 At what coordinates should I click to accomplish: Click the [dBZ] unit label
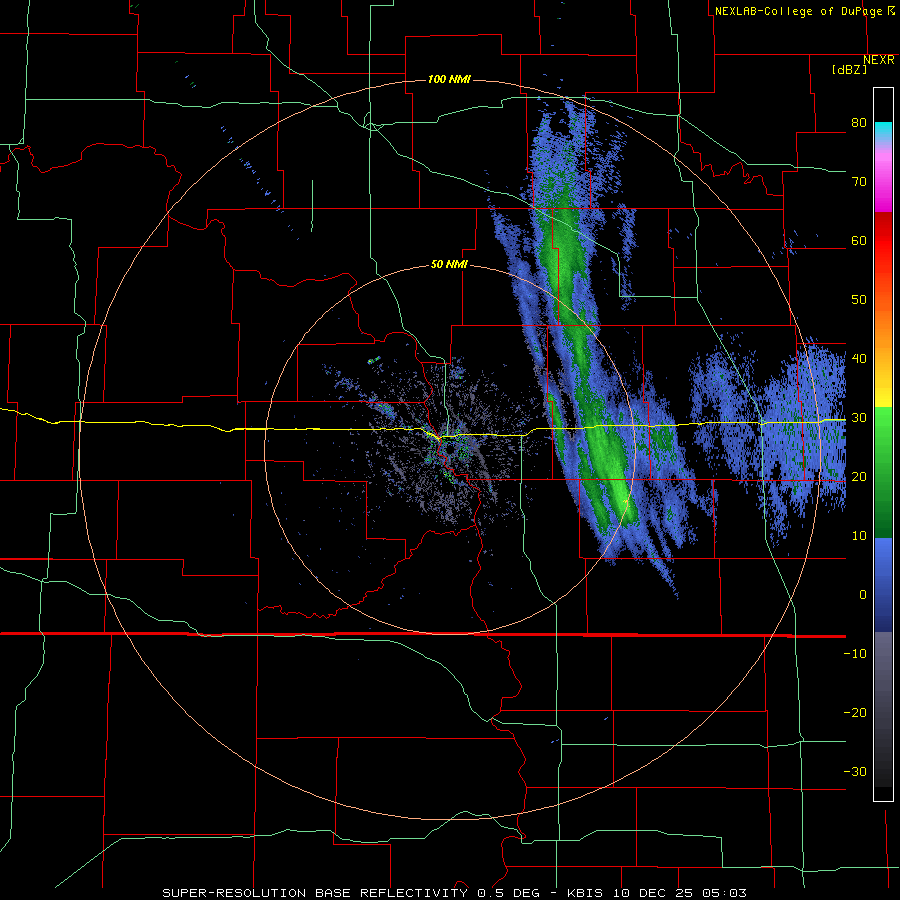849,69
